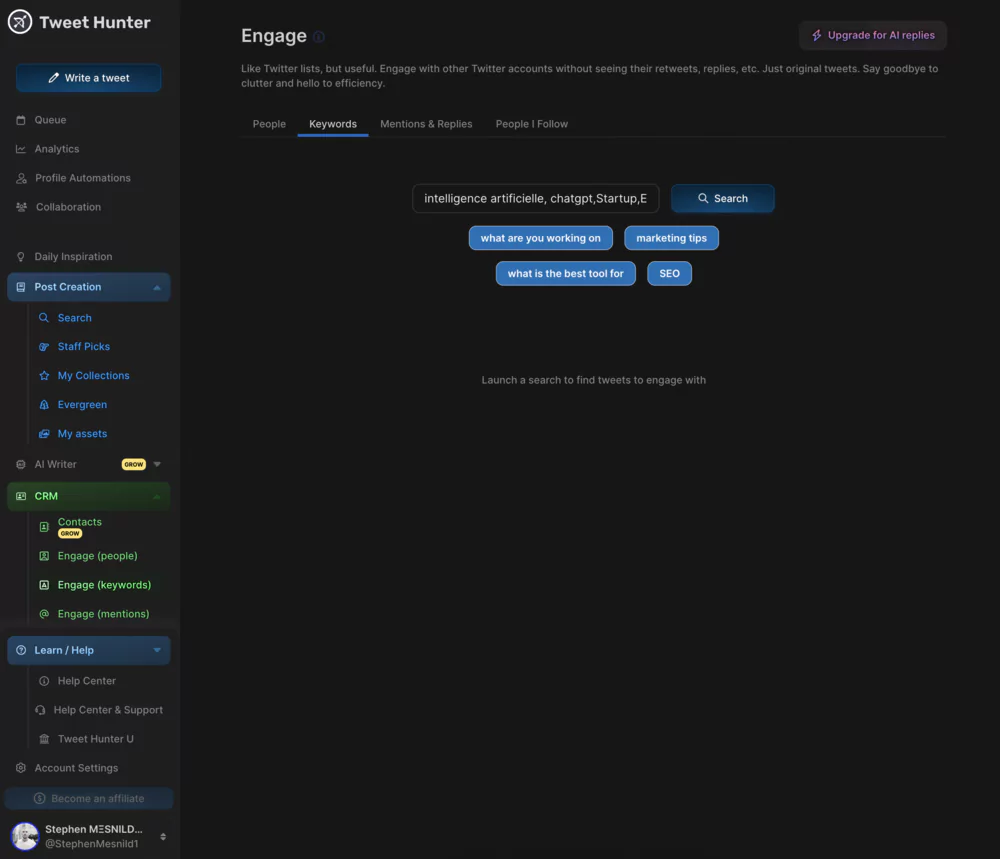Click the Collaboration group icon
The width and height of the screenshot is (1000, 859).
pyautogui.click(x=22, y=207)
